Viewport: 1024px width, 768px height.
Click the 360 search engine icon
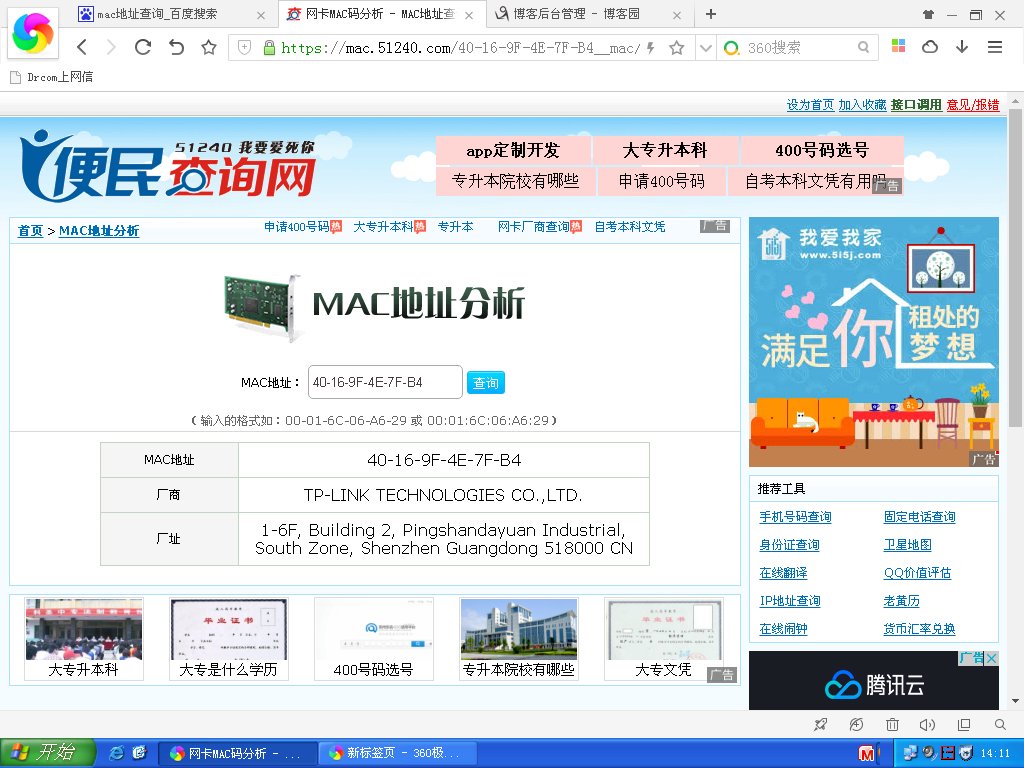click(x=731, y=48)
